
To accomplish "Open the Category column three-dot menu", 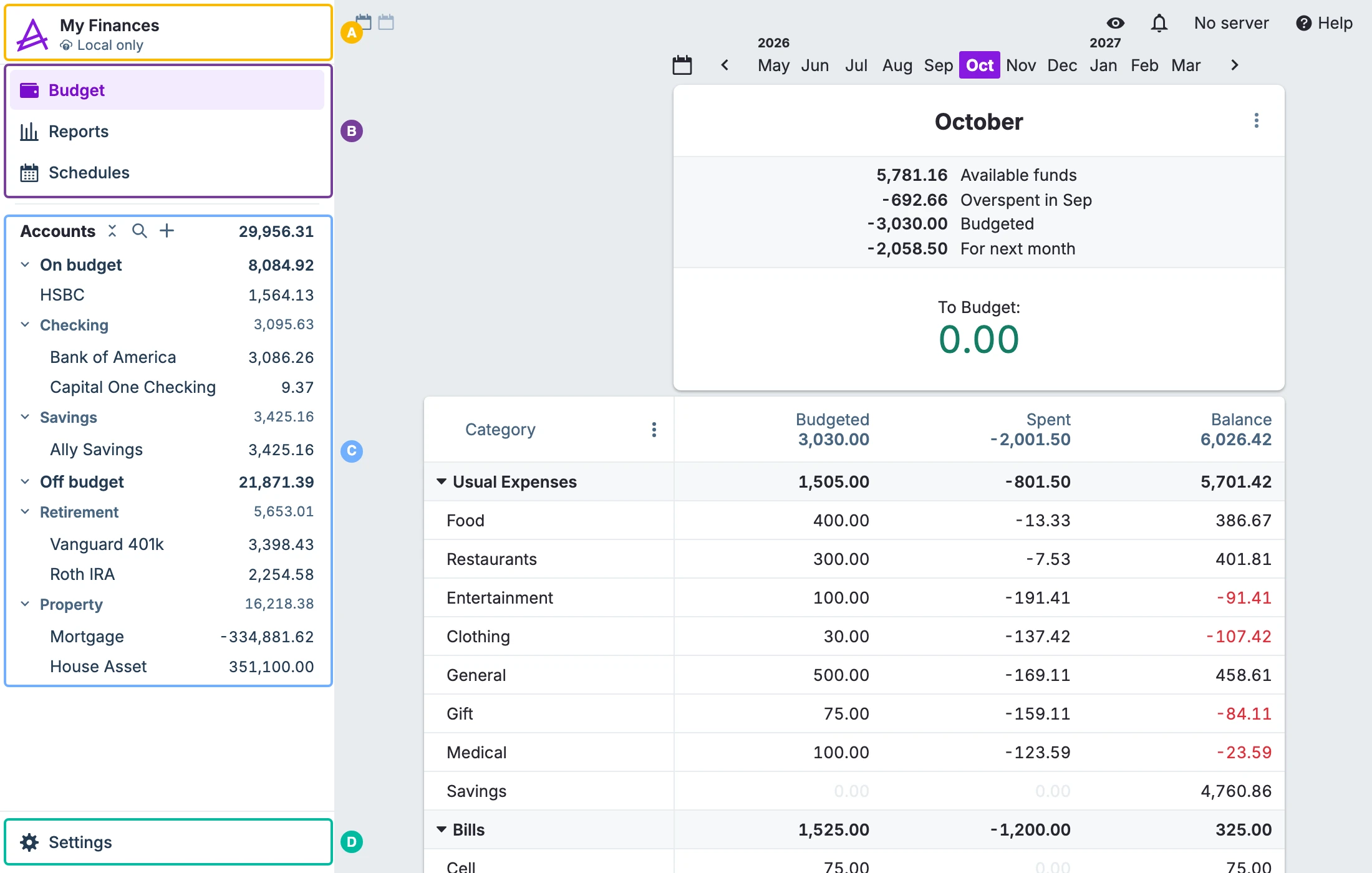I will tap(654, 430).
